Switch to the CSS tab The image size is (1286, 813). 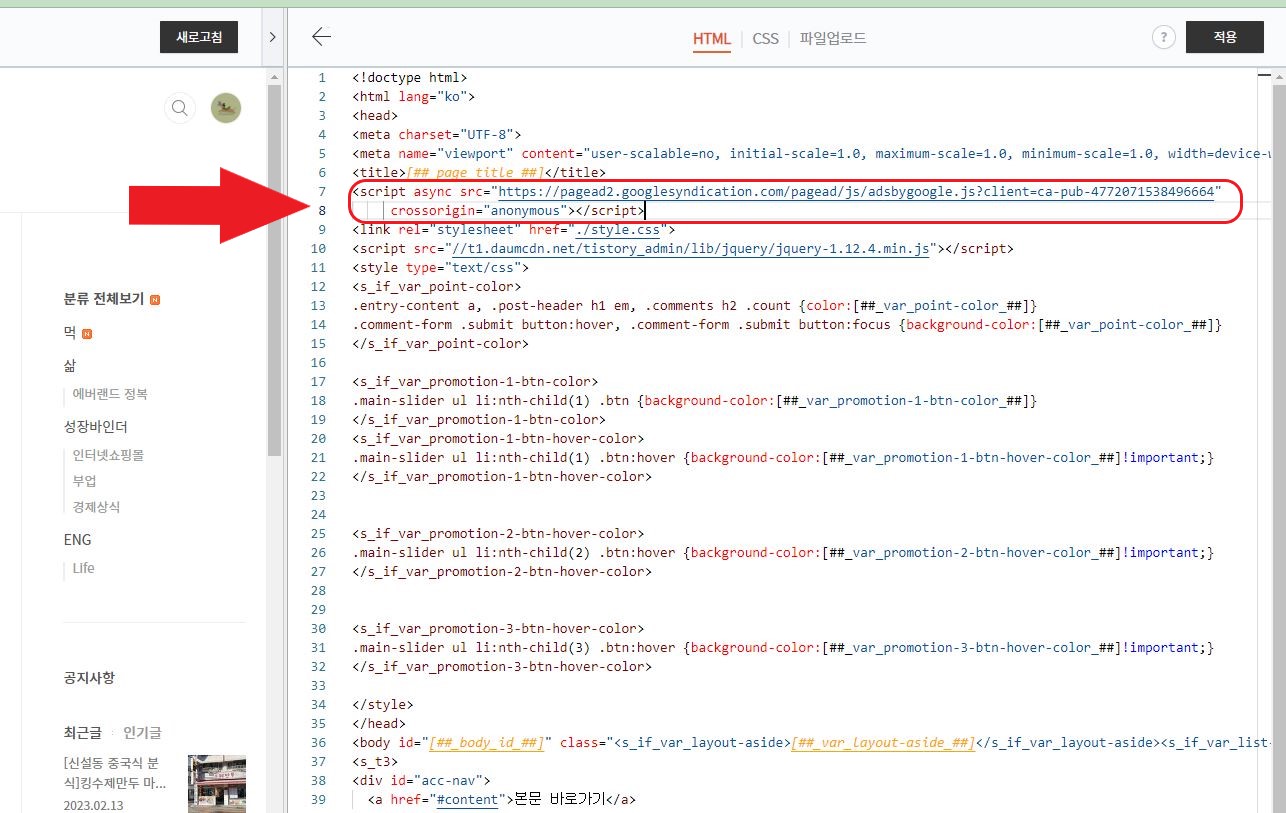coord(765,38)
